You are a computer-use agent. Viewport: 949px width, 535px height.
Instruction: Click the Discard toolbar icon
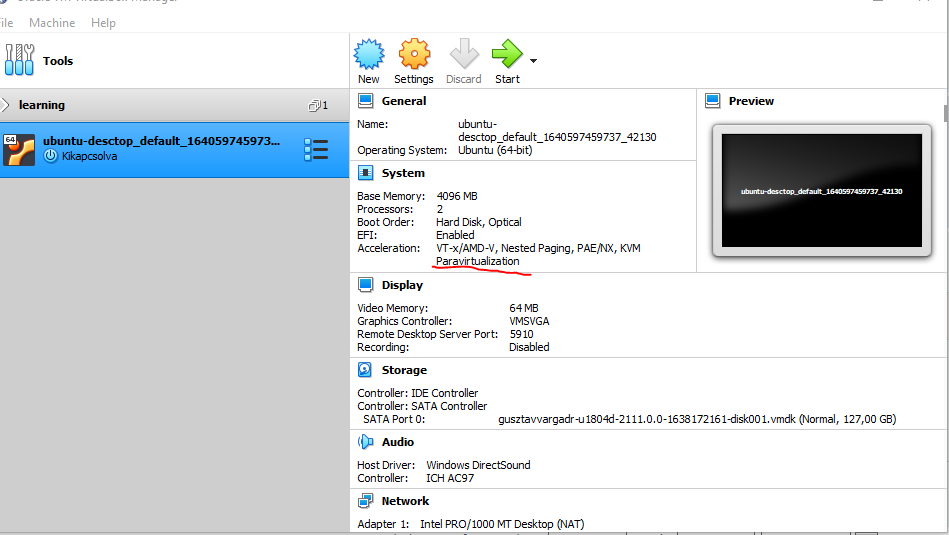464,54
